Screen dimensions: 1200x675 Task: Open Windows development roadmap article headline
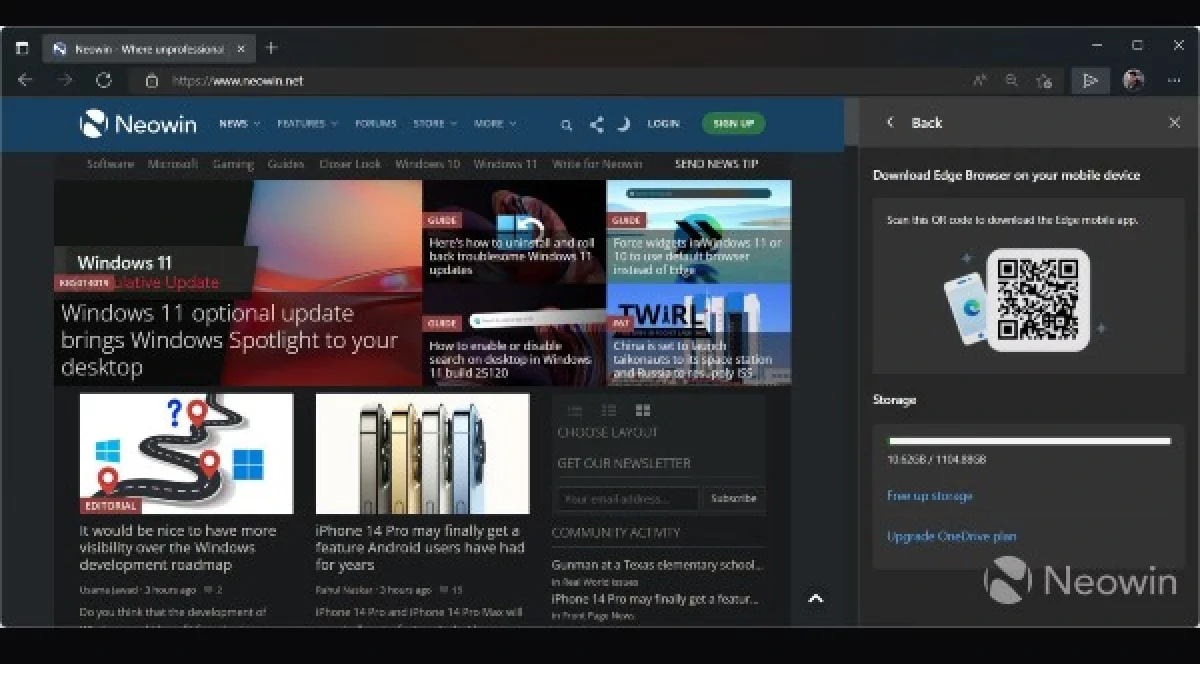[x=178, y=548]
